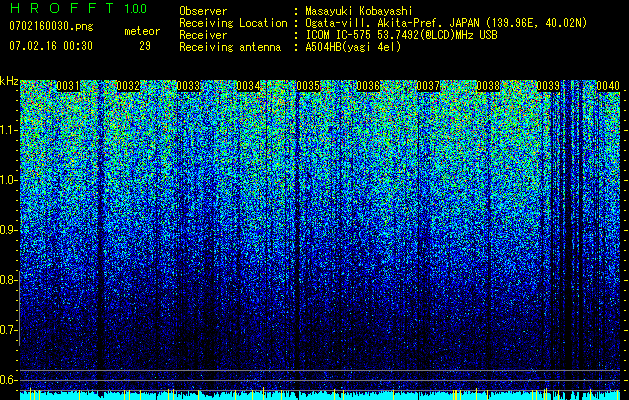Click the A504HB(yagi 4el) antenna text

click(x=353, y=47)
